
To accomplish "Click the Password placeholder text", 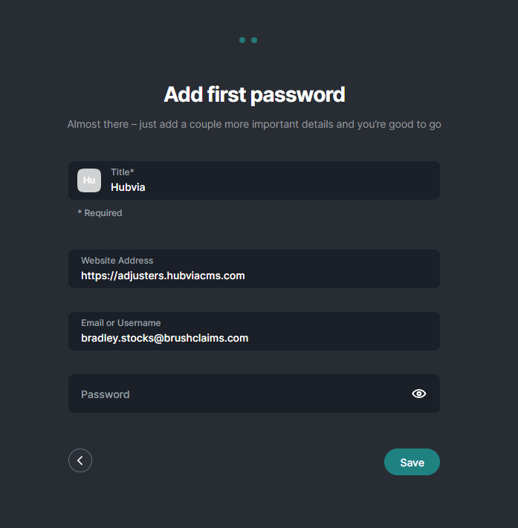I will 105,394.
